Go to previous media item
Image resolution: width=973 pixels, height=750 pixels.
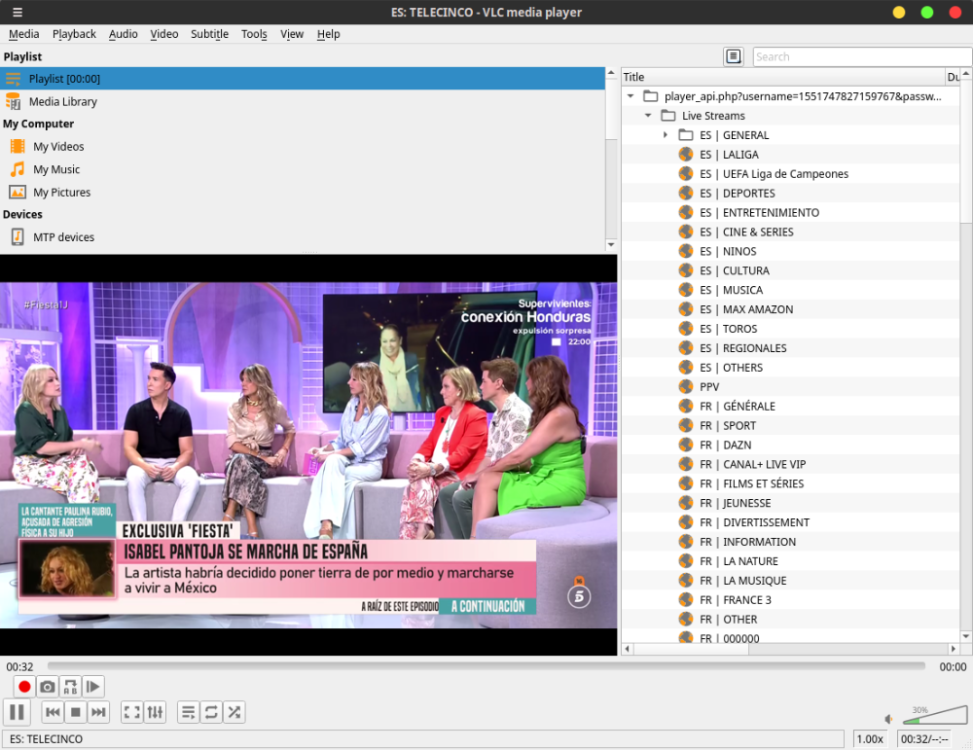(x=53, y=712)
